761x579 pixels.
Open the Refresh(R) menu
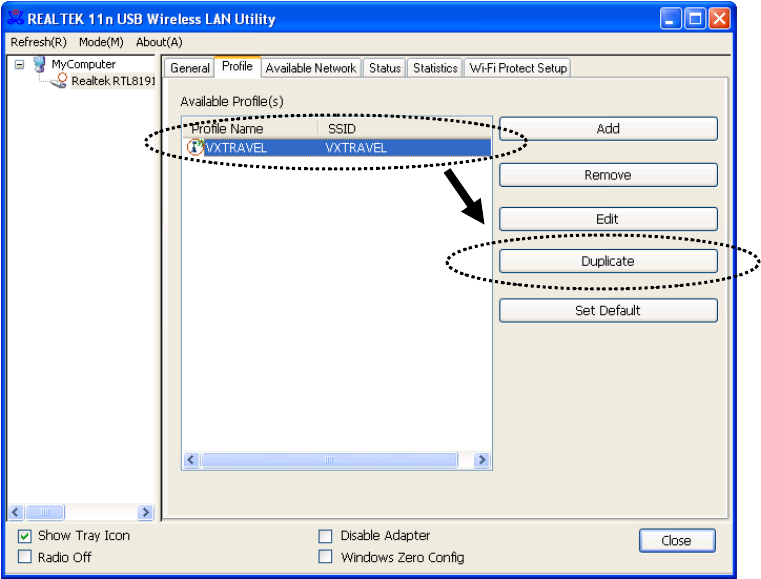[38, 42]
